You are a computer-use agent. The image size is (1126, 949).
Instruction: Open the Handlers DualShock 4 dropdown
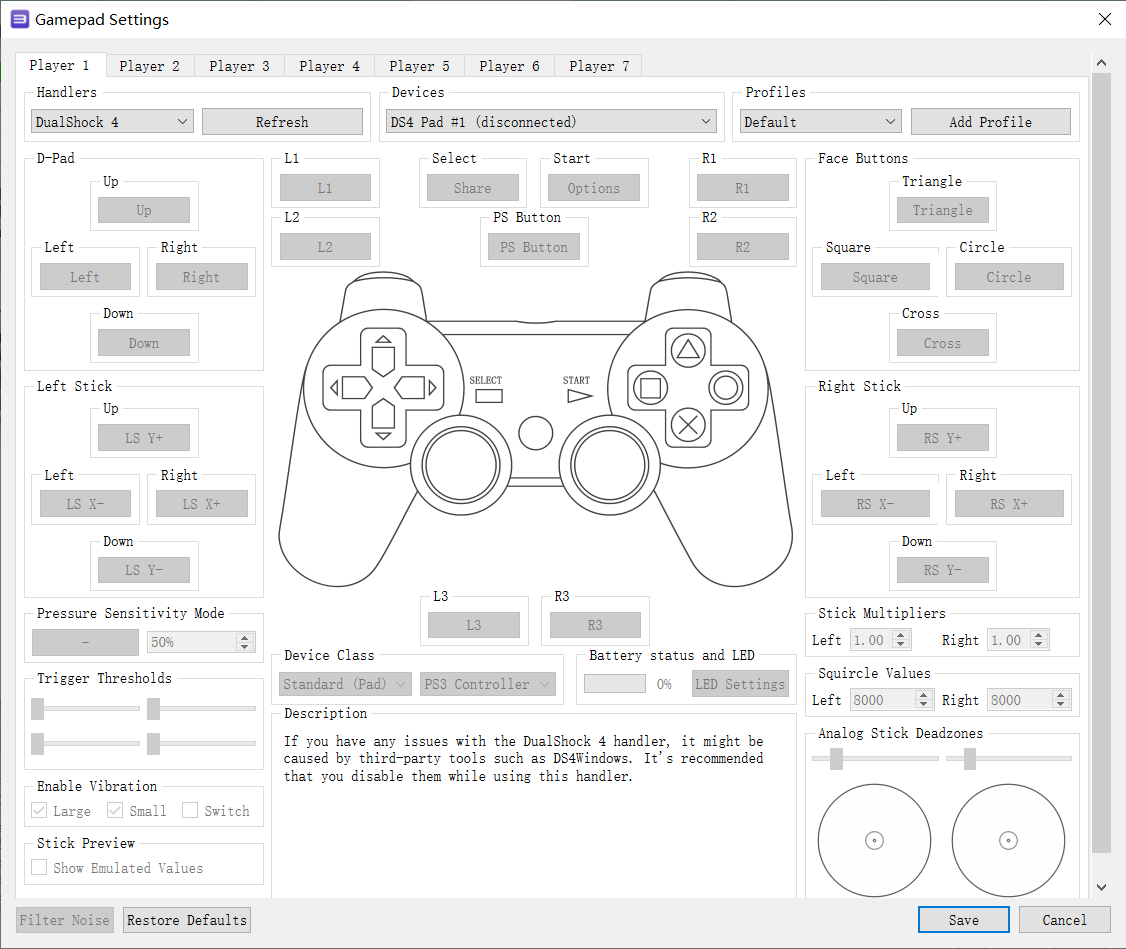point(113,121)
